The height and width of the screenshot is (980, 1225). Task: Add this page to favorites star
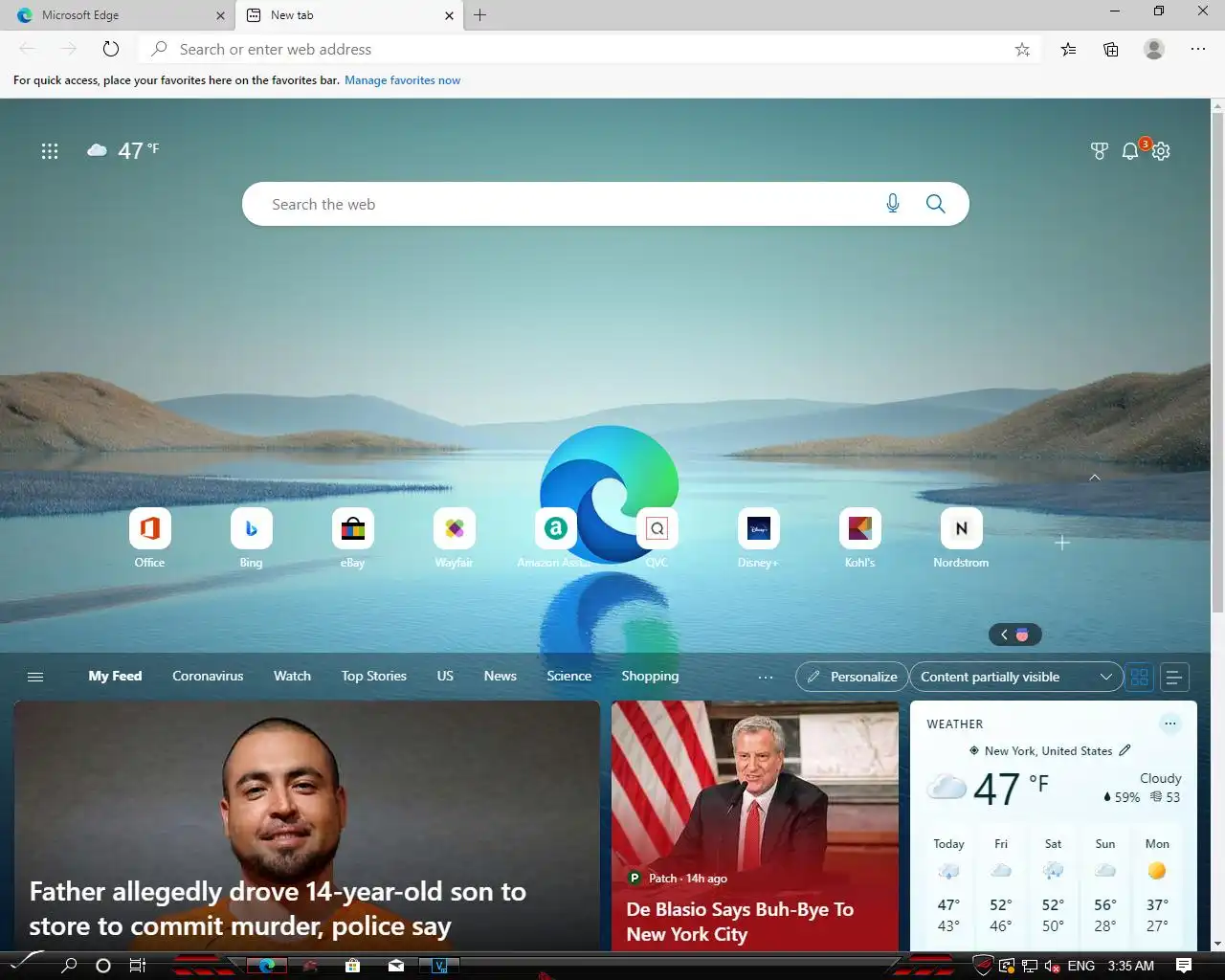pyautogui.click(x=1022, y=49)
